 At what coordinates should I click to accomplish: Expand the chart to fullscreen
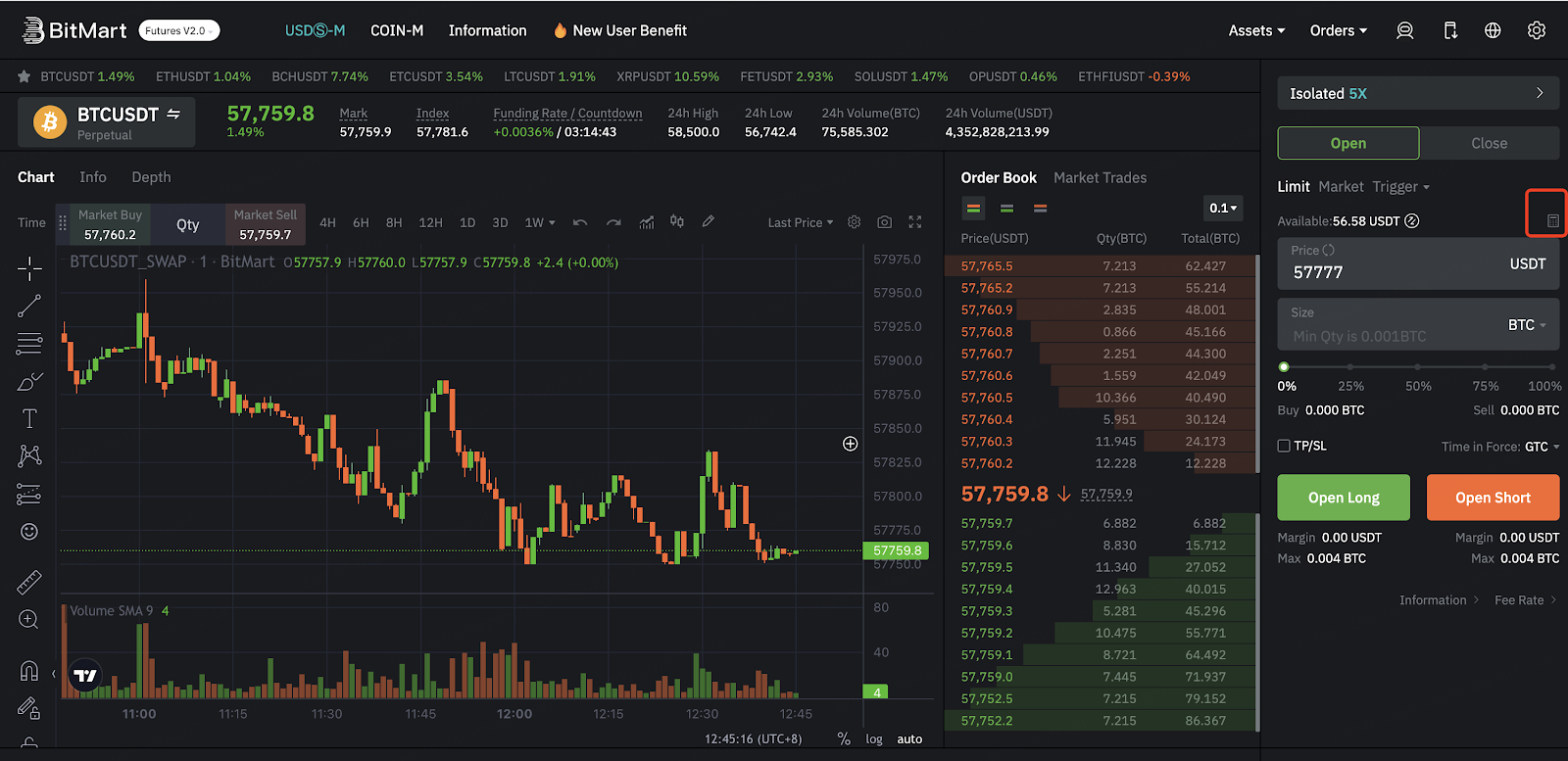[x=915, y=222]
